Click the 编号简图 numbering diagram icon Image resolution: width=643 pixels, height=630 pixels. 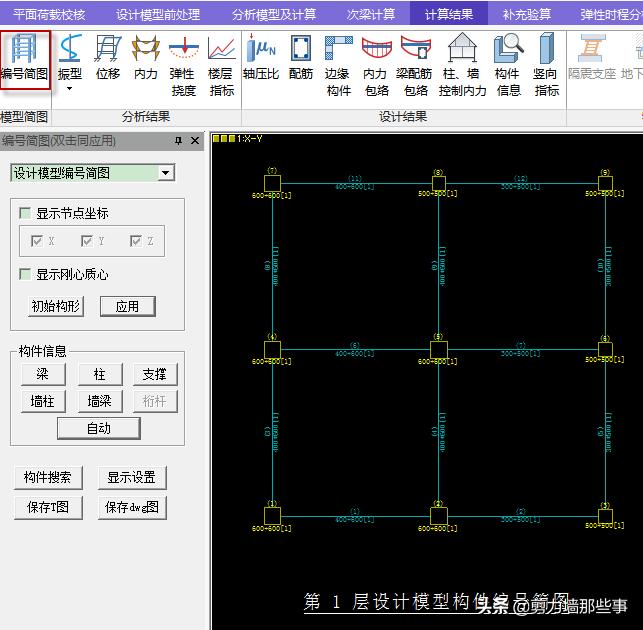[x=25, y=58]
